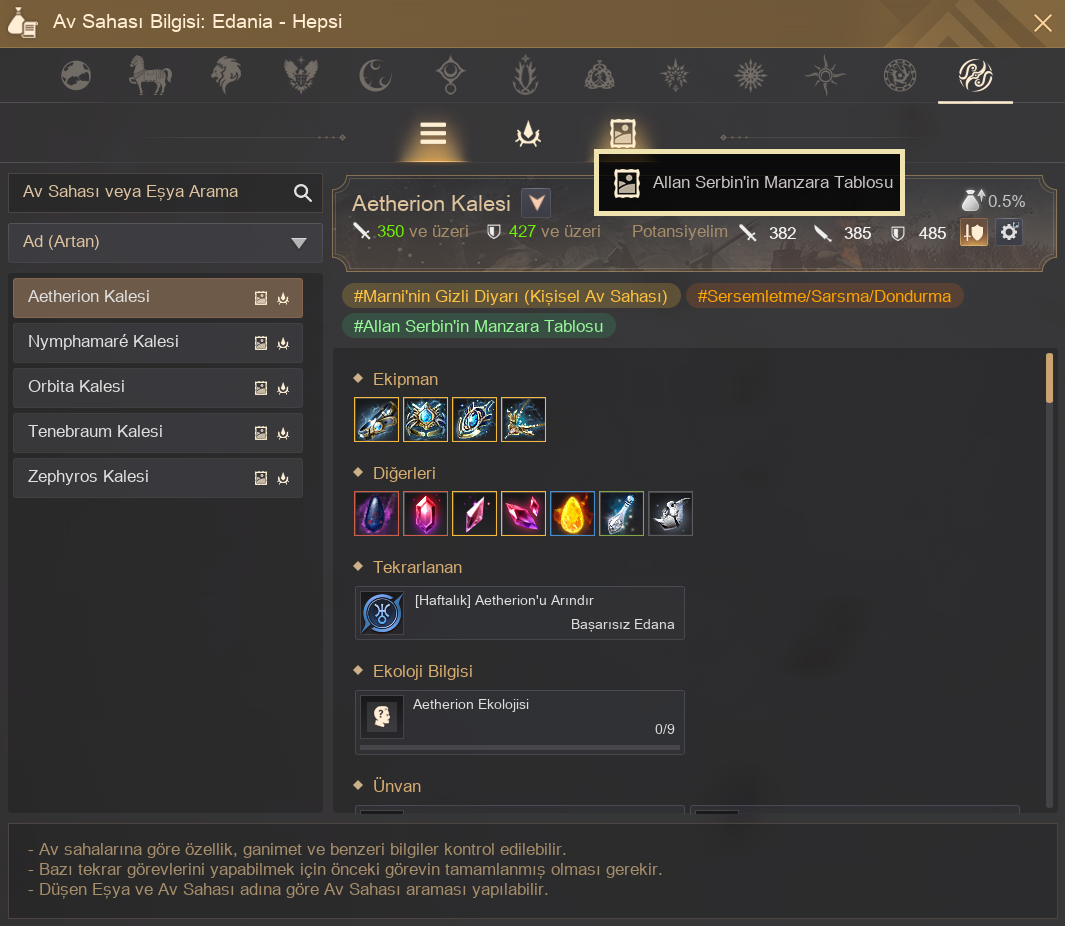The height and width of the screenshot is (926, 1065).
Task: Toggle the sword and shield potential button
Action: coord(973,232)
